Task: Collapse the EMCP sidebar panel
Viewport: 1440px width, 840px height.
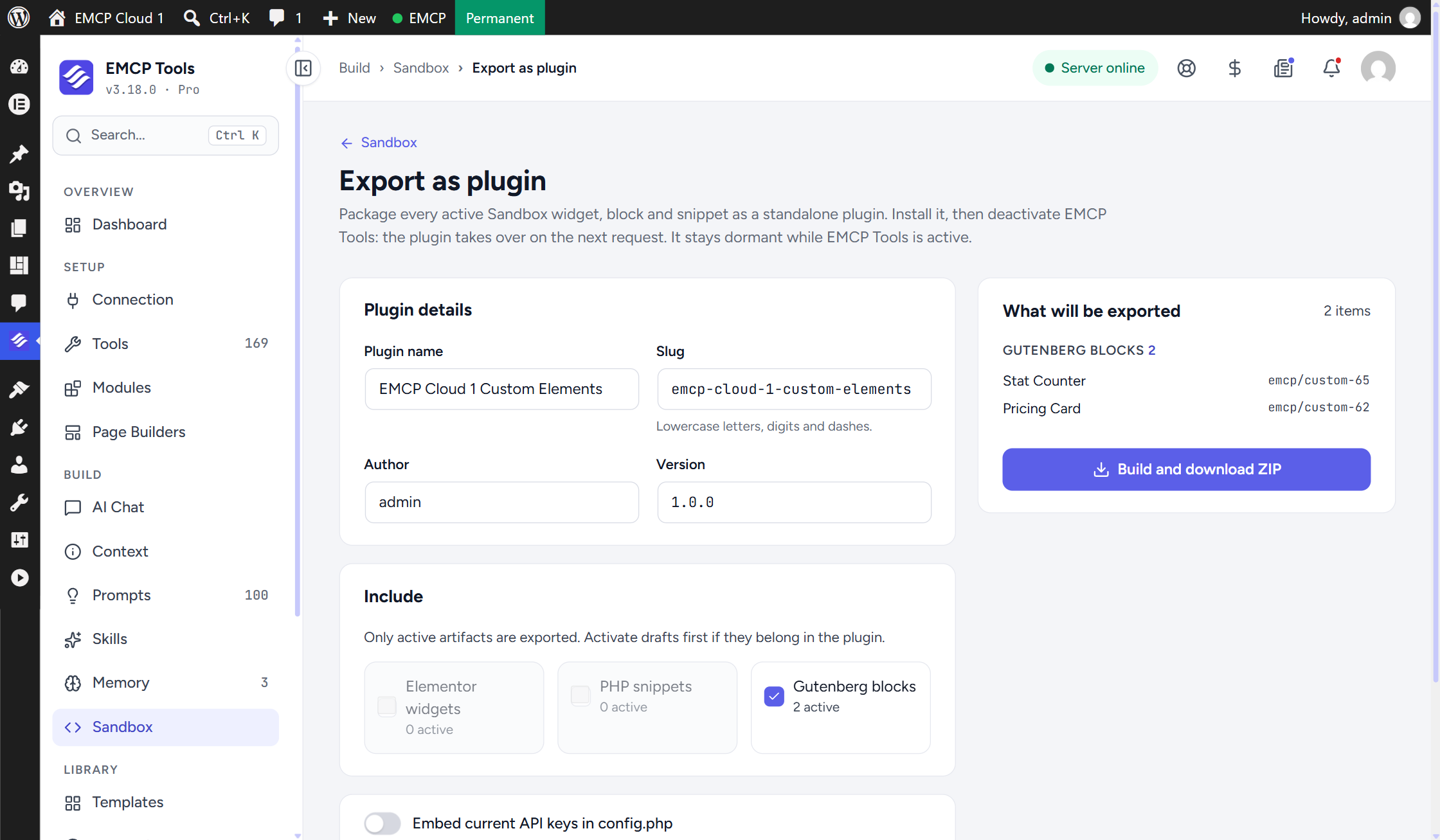Action: (x=303, y=68)
